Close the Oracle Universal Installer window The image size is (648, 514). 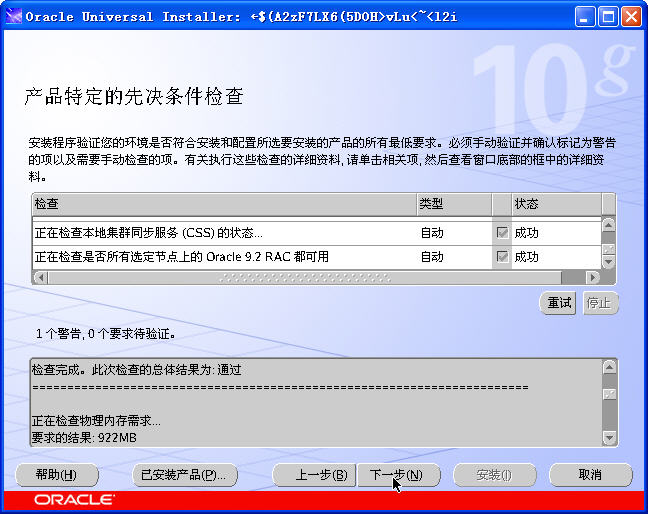631,17
